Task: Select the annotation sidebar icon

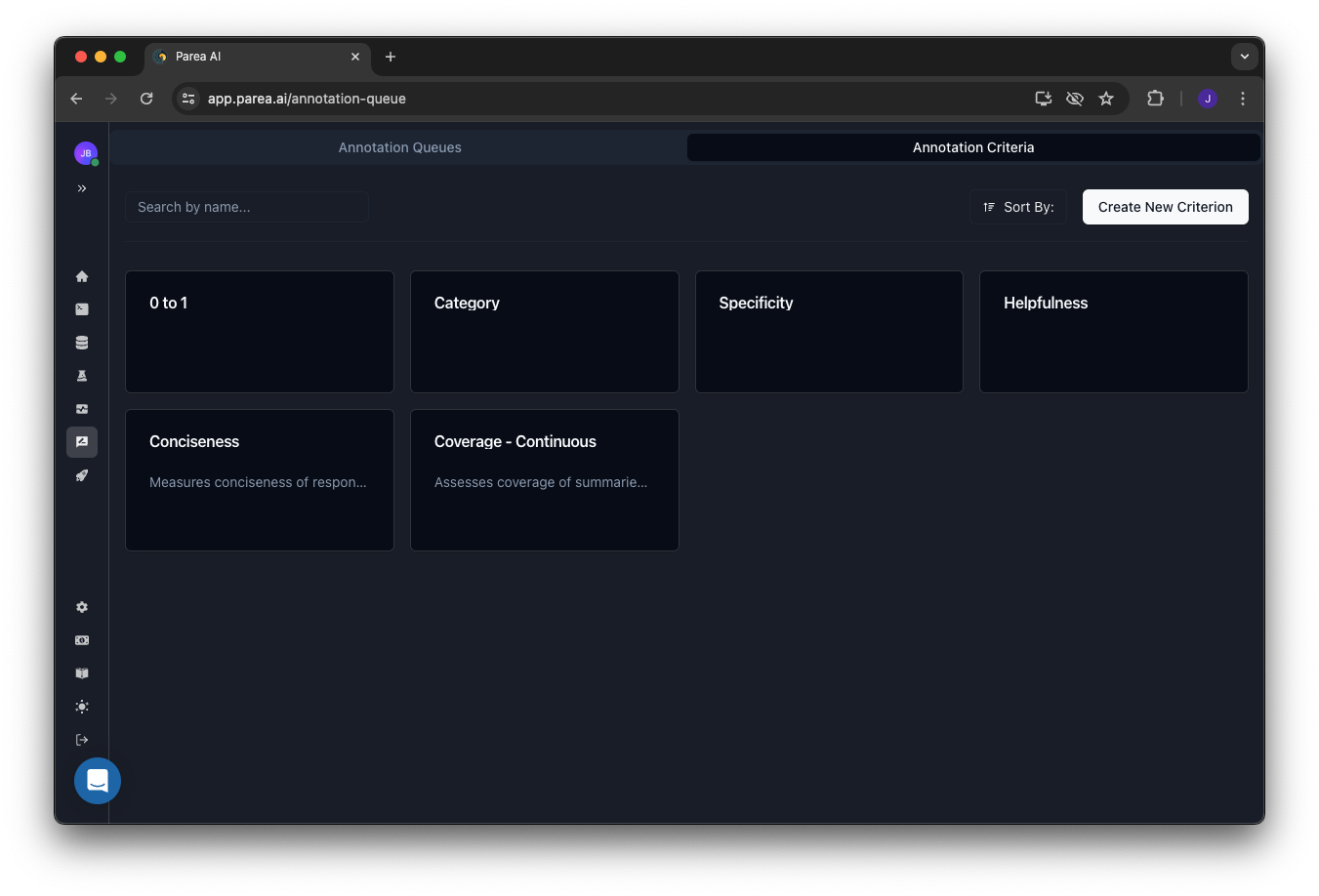Action: pyautogui.click(x=82, y=442)
